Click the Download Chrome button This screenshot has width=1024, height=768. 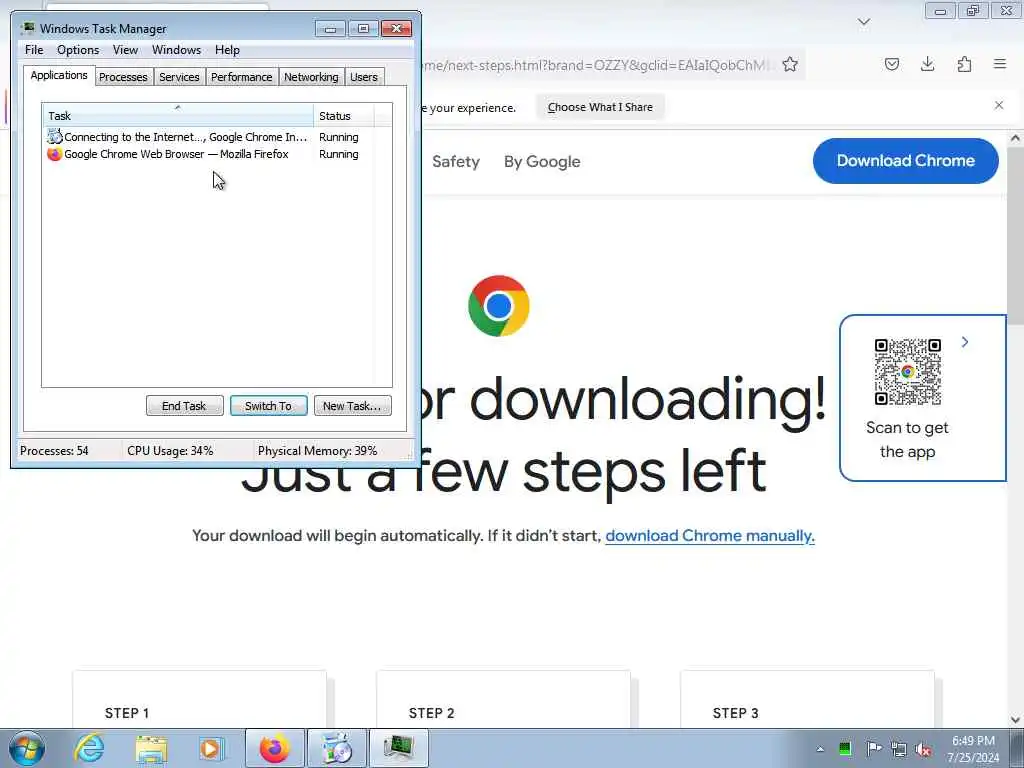pyautogui.click(x=906, y=161)
